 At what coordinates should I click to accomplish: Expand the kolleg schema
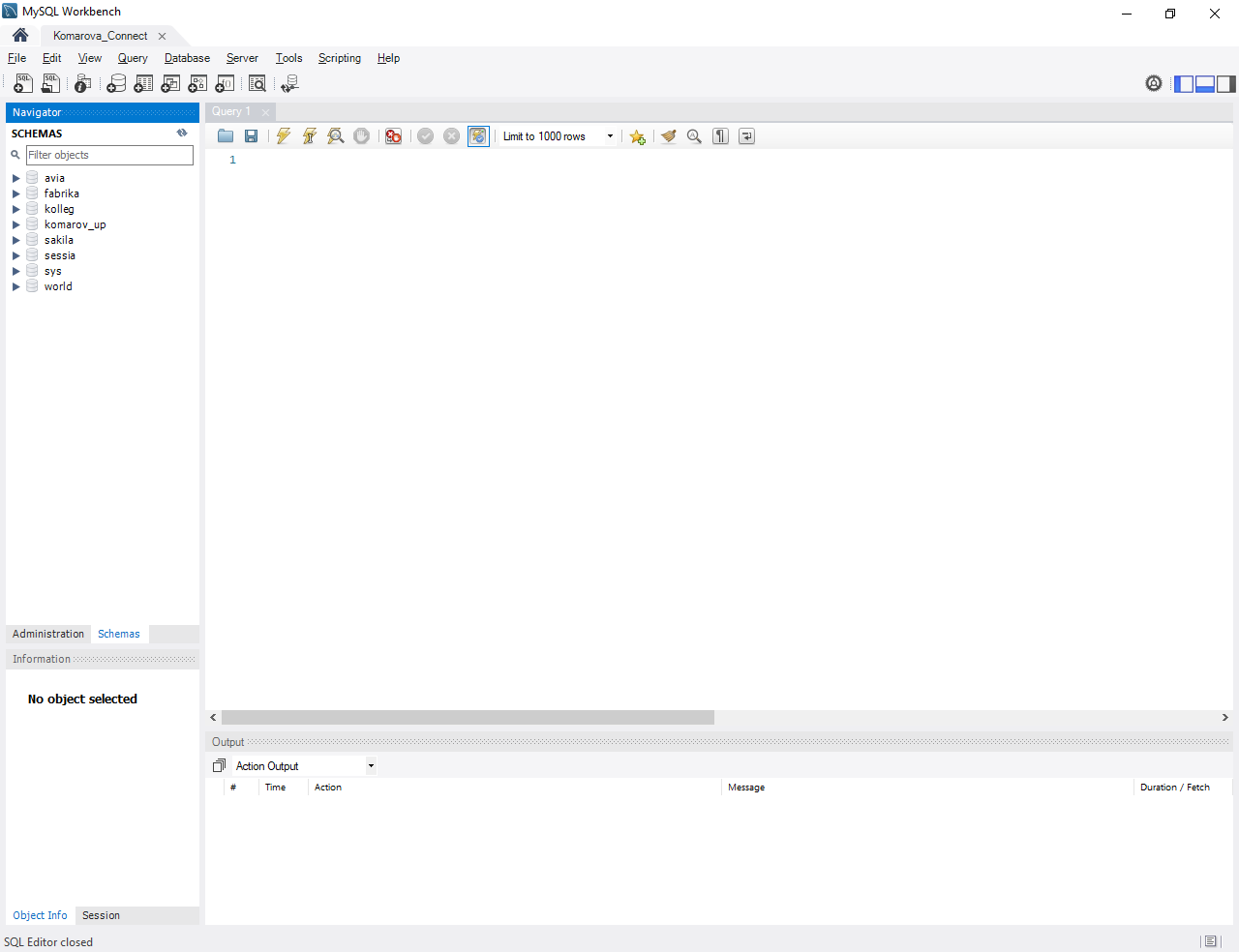[15, 209]
